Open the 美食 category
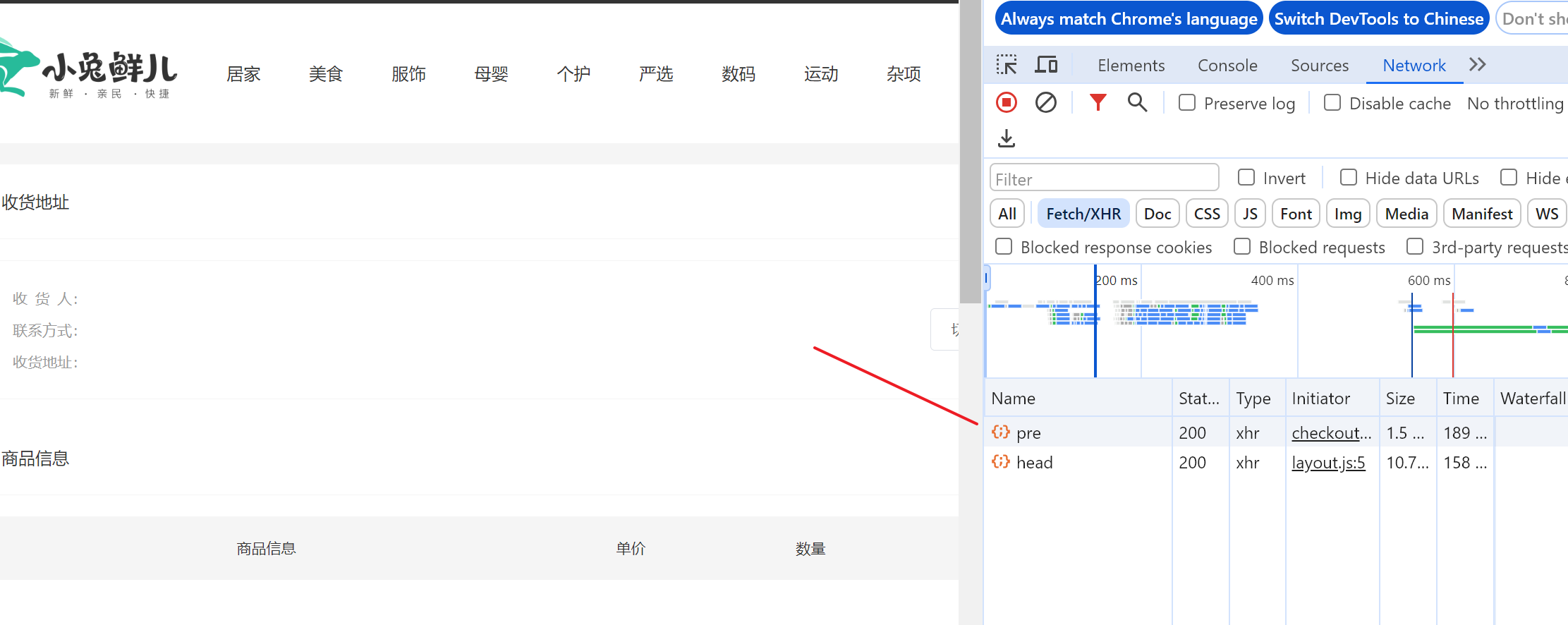This screenshot has height=625, width=1568. (326, 74)
